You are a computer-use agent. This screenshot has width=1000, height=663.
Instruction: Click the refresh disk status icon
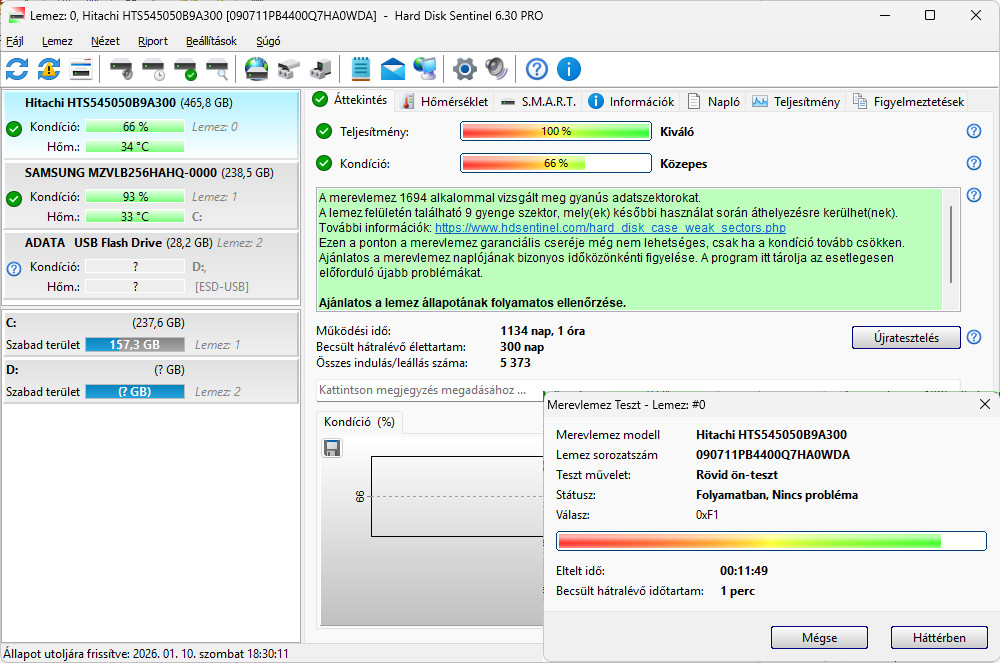click(x=17, y=69)
